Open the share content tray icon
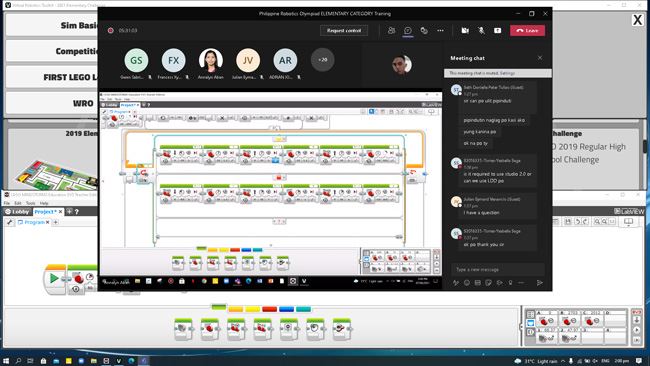Screen dimensions: 650x366 (x=497, y=30)
